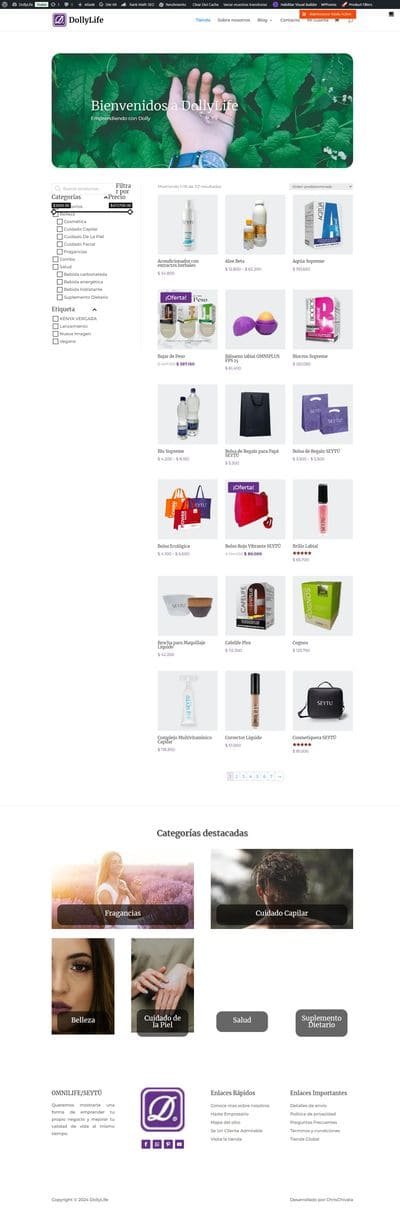Screen dimensions: 400x1226
Task: Click the Política de privacidad footer link
Action: click(315, 1113)
